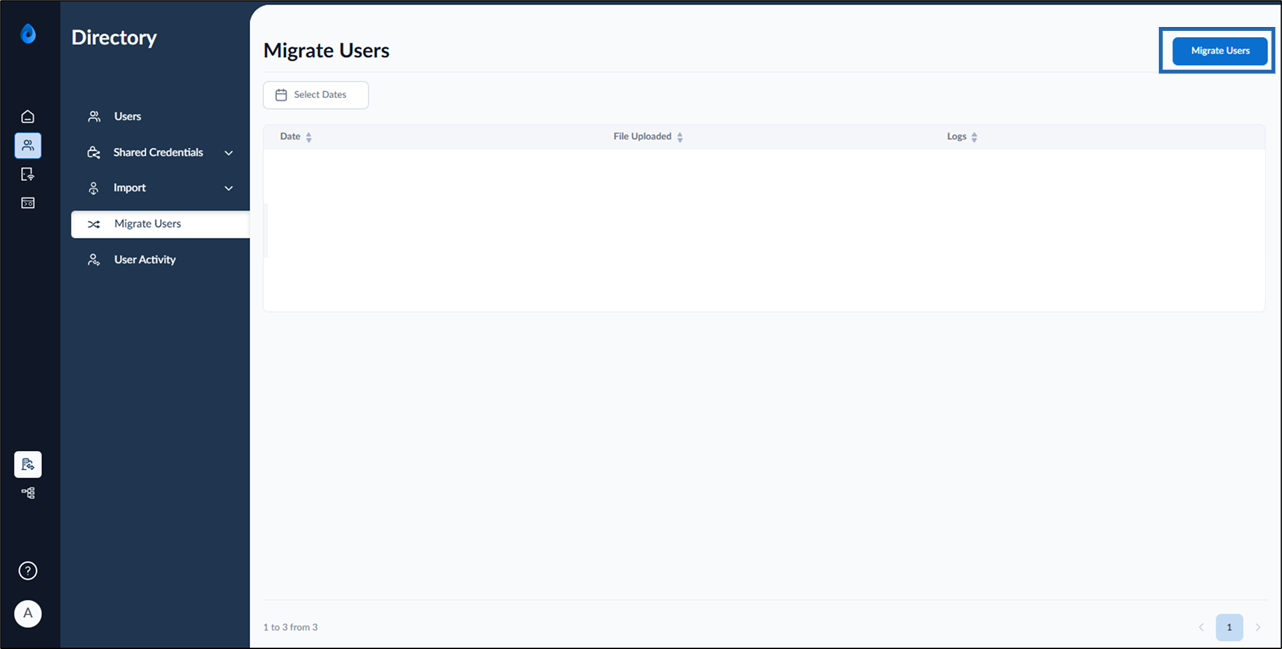Viewport: 1282px width, 649px height.
Task: Expand the Import chevron
Action: click(229, 188)
